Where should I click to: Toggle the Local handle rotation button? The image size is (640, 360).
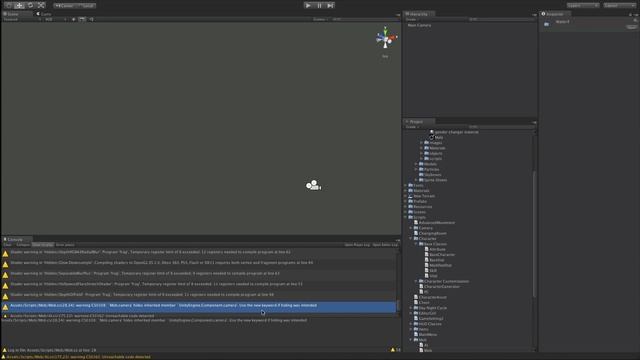tap(86, 6)
